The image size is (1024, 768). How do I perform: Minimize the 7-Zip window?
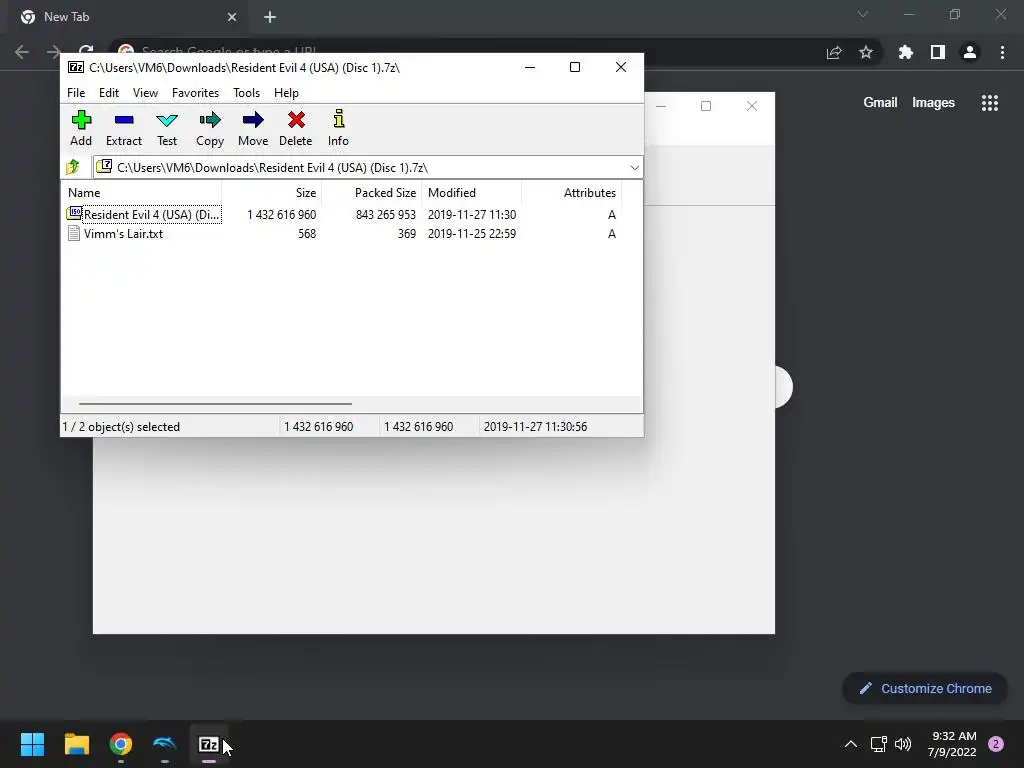[x=530, y=67]
